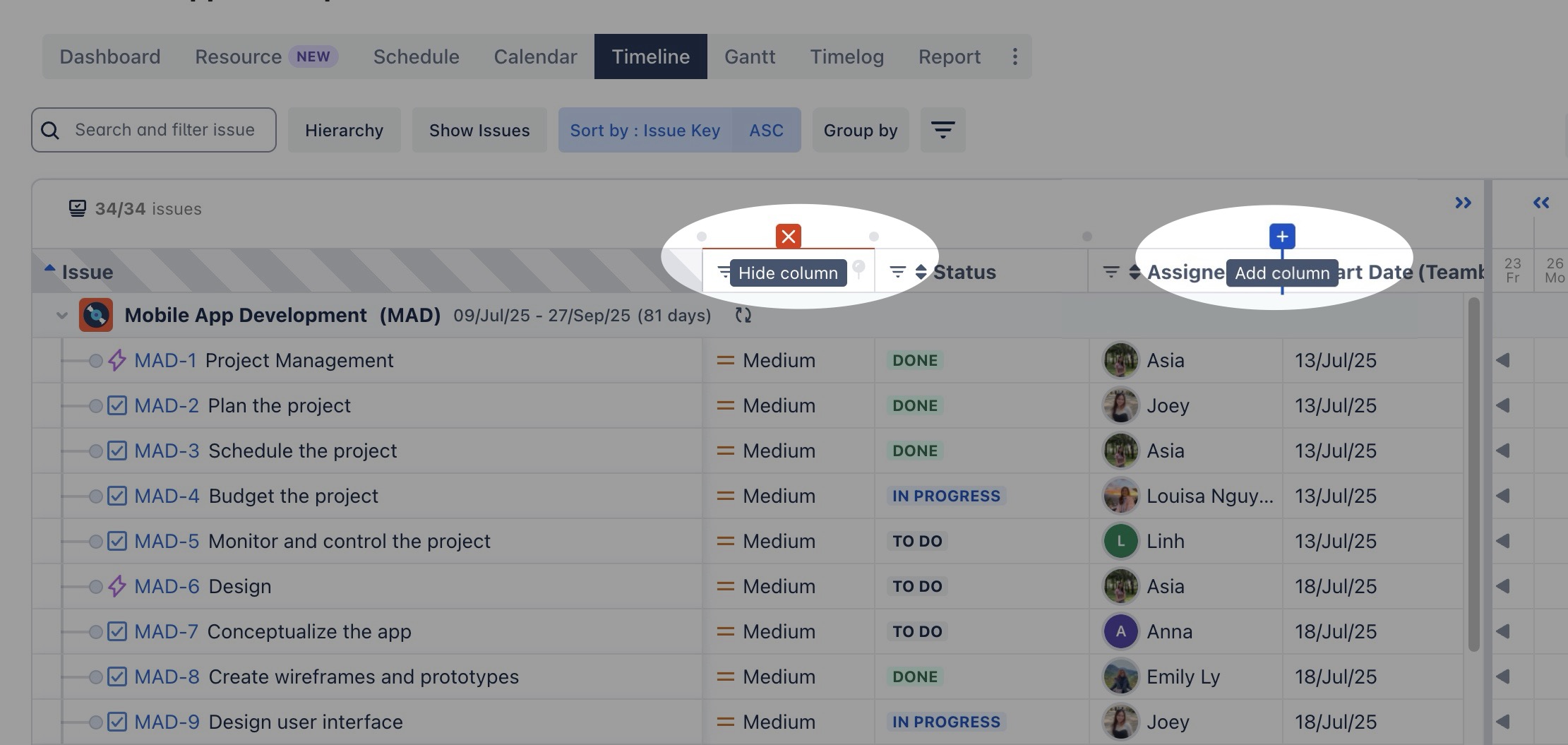Toggle the ASC sort order button
Viewport: 1568px width, 745px height.
pos(766,130)
